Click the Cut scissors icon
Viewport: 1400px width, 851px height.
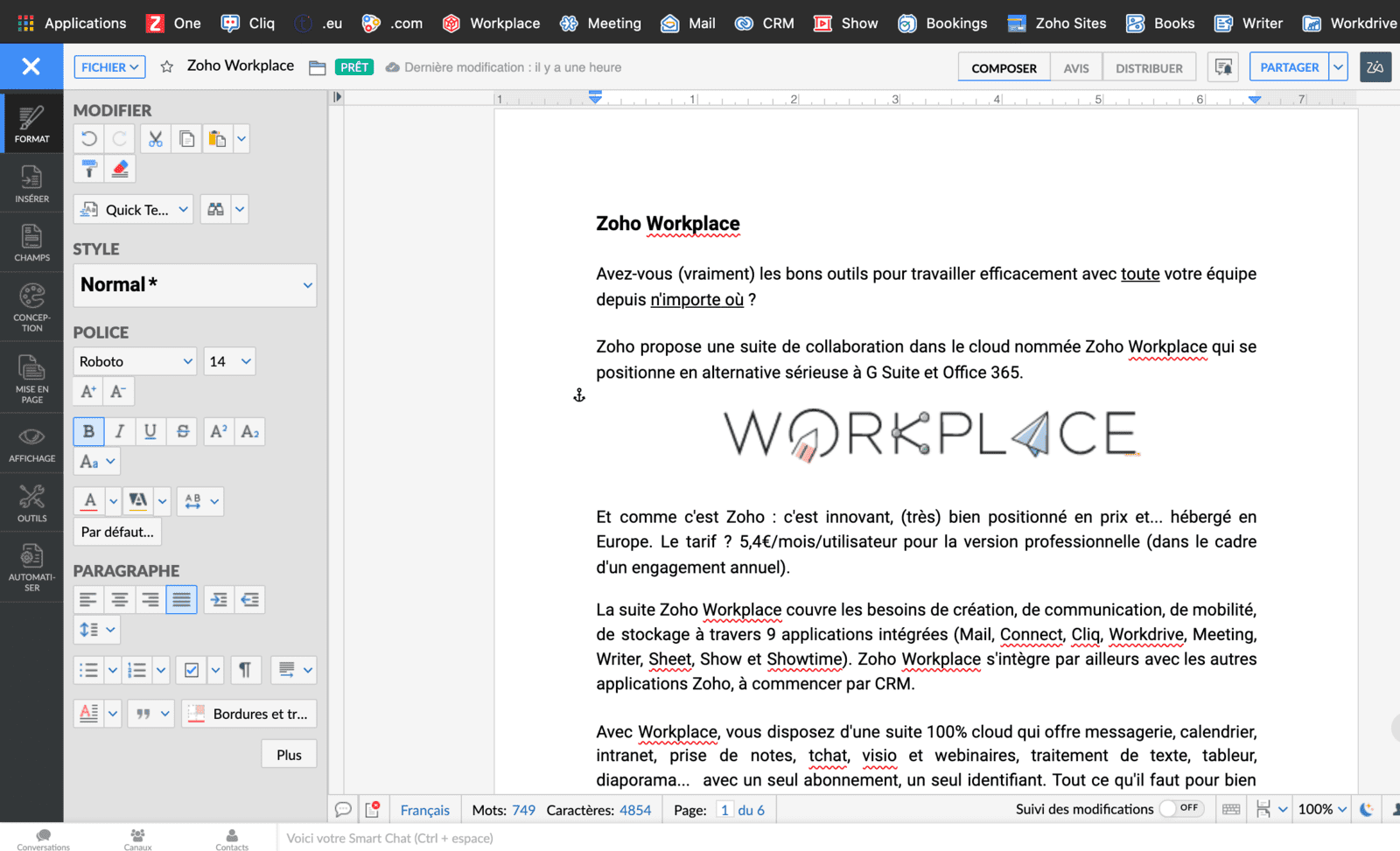pyautogui.click(x=156, y=139)
